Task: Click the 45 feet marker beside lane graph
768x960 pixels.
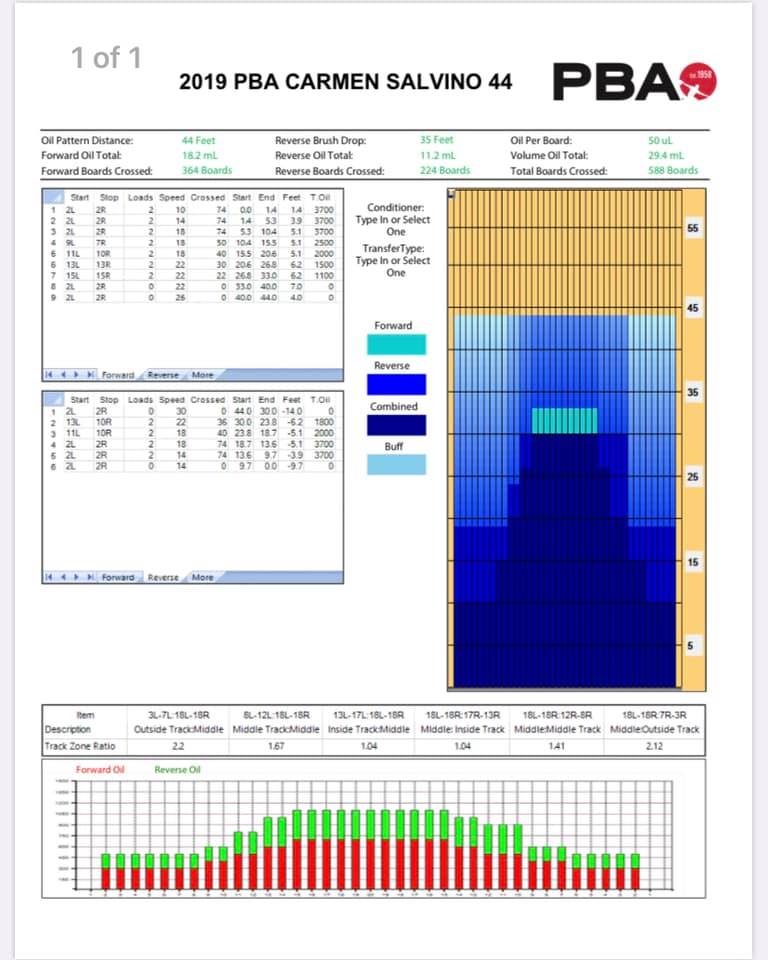Action: coord(693,308)
